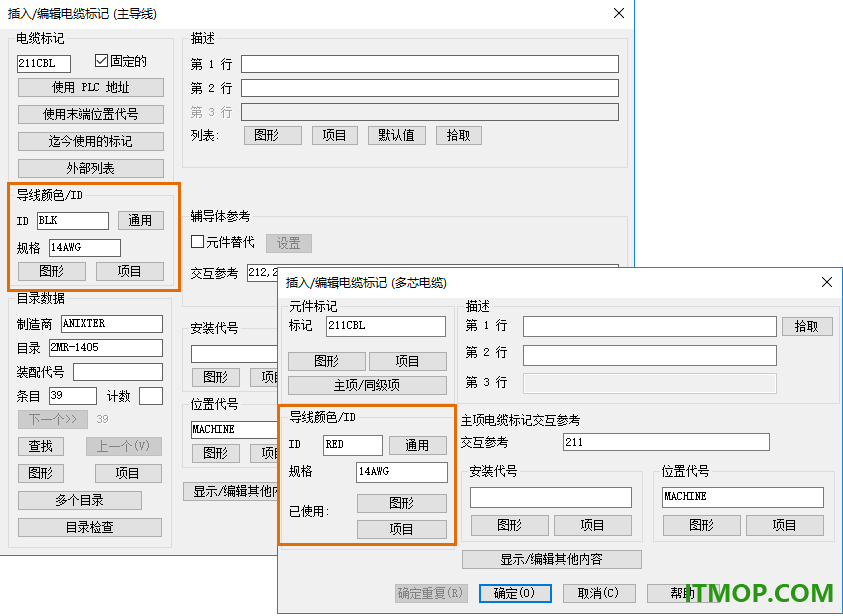843x616 pixels.
Task: Click the 下一个>> button
Action: pos(53,419)
